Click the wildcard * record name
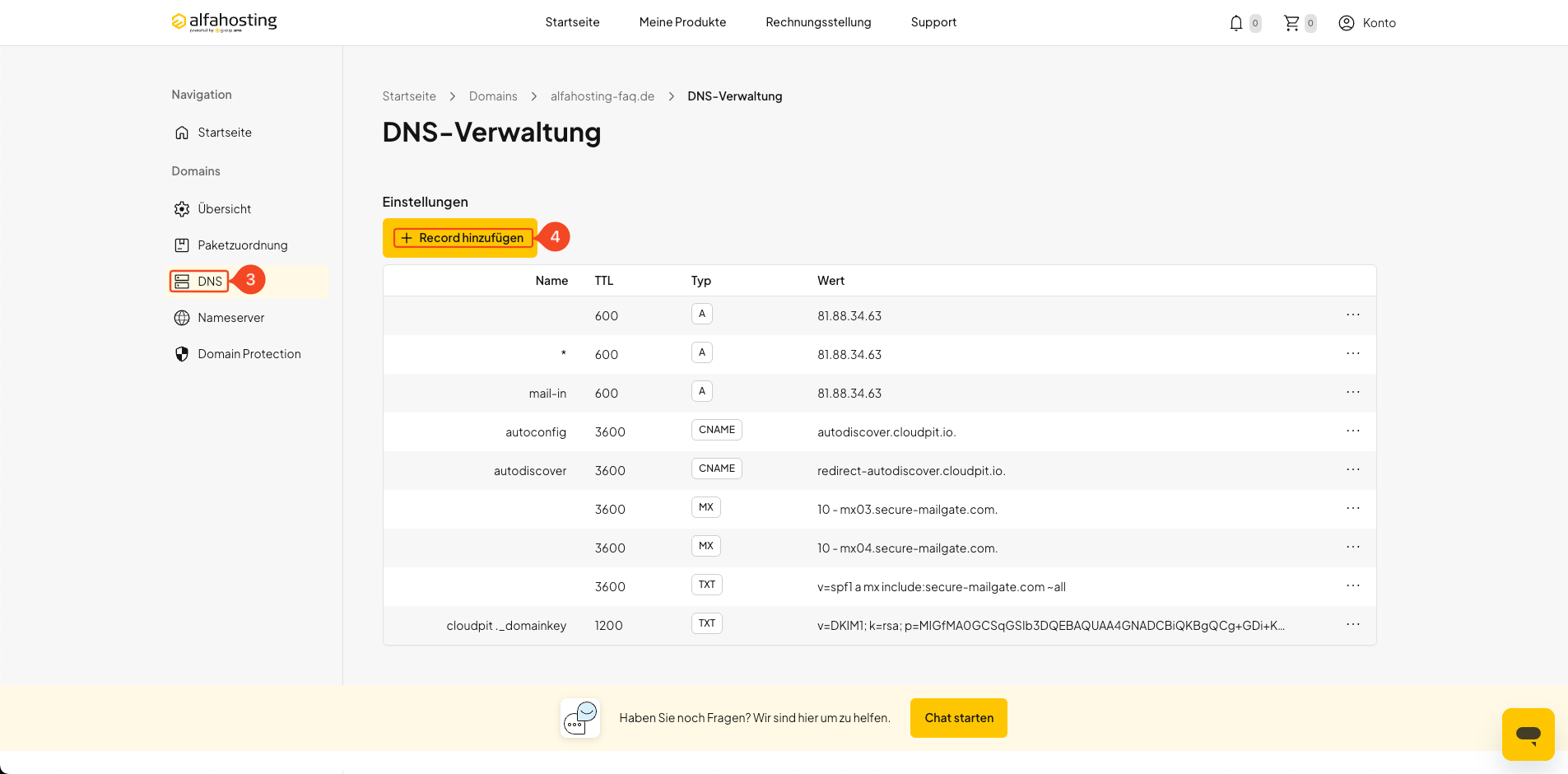This screenshot has width=1568, height=774. click(x=564, y=354)
